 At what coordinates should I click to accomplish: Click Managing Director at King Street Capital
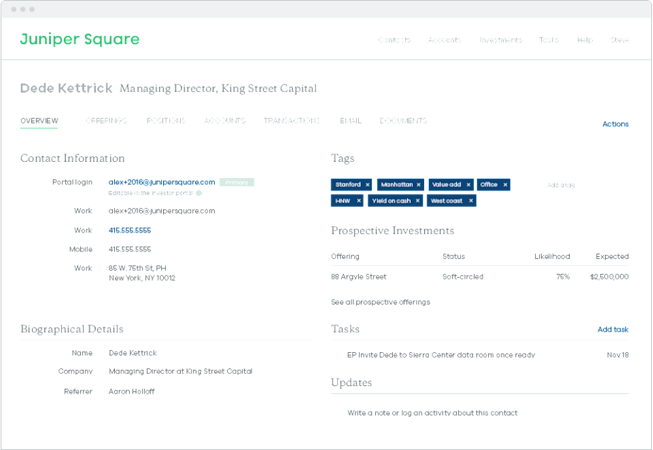[180, 371]
